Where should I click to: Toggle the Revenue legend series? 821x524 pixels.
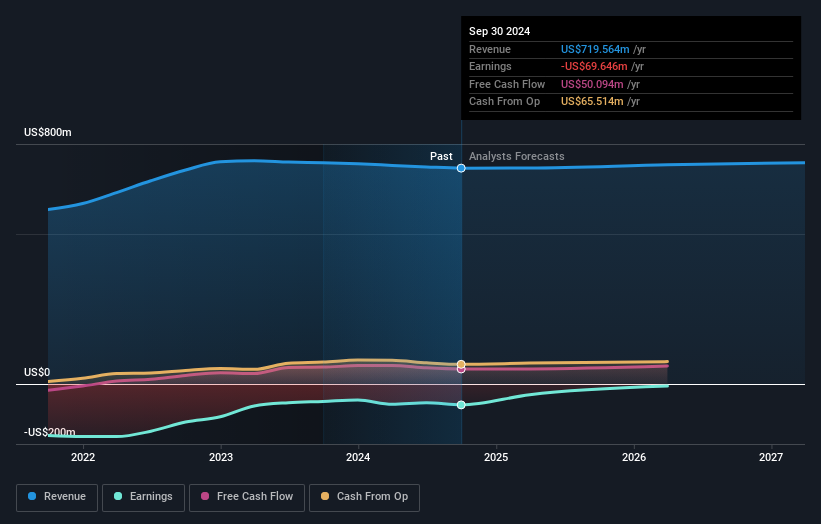57,497
